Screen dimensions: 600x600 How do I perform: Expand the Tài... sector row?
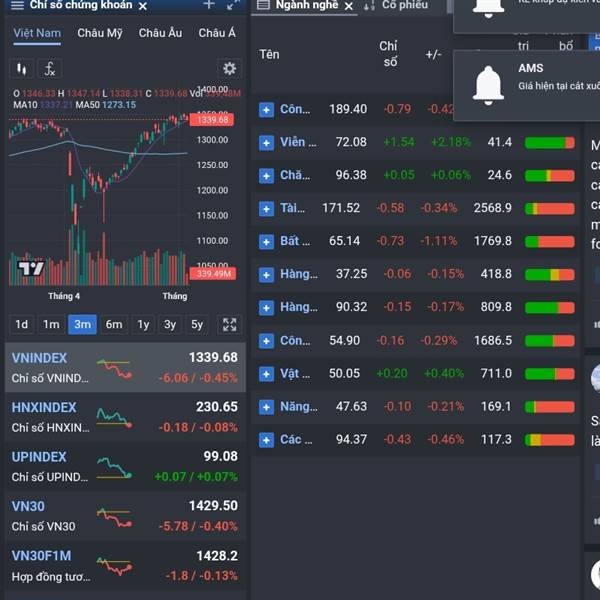(266, 209)
